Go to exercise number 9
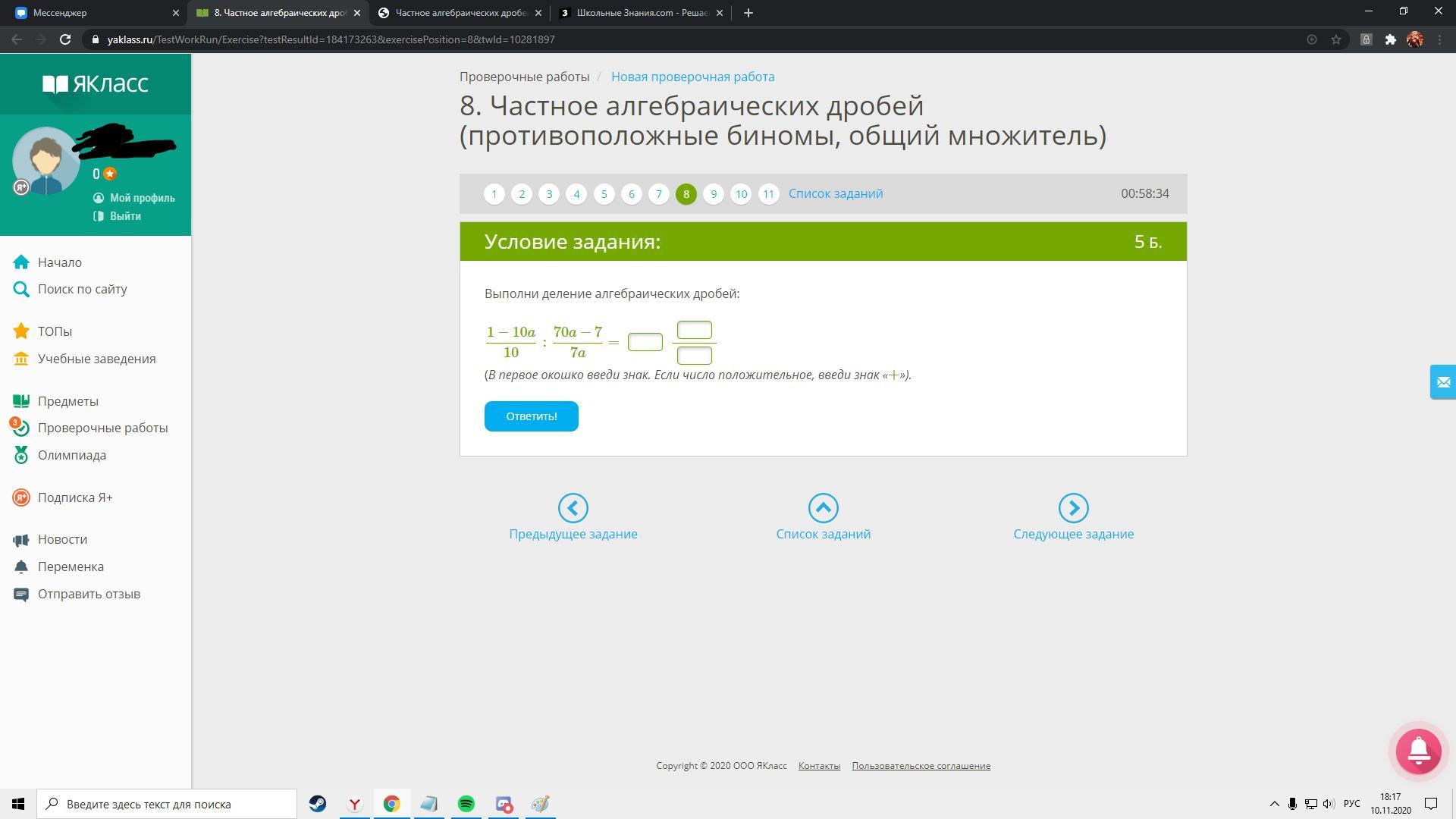Screen dimensions: 1456x819 [x=713, y=194]
